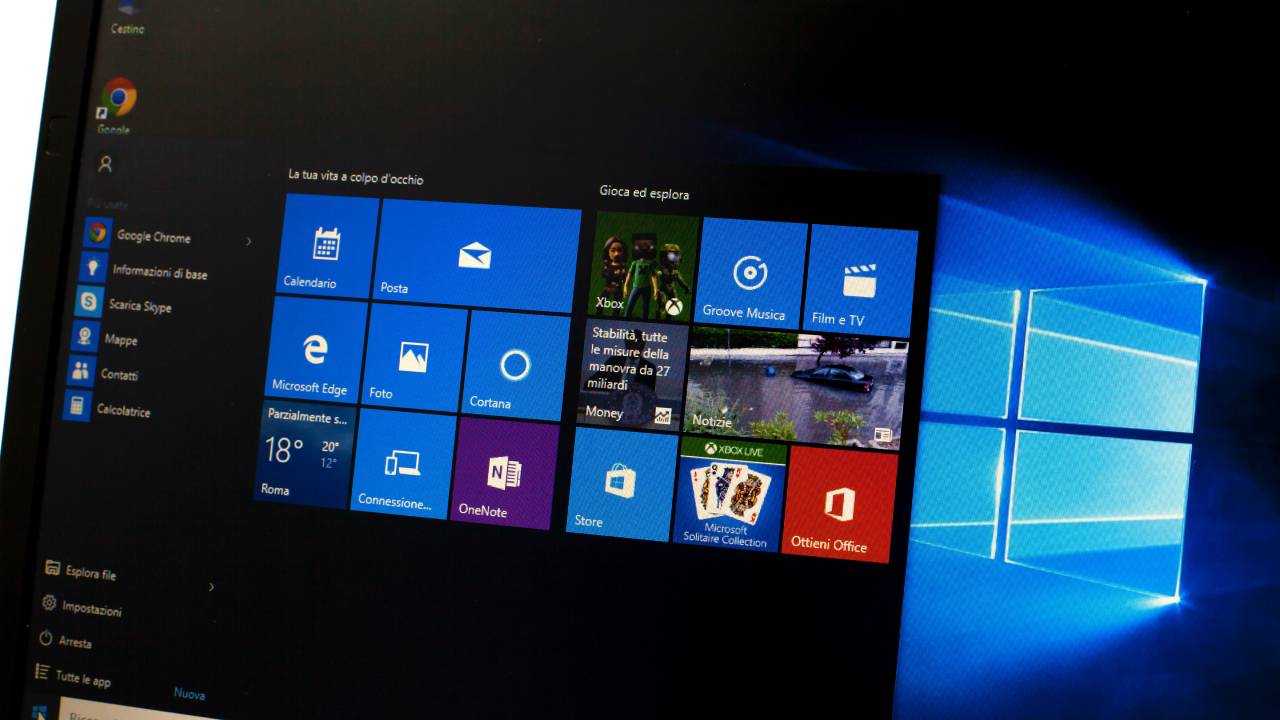The width and height of the screenshot is (1280, 720).
Task: Open Contatti from the app list
Action: pyautogui.click(x=103, y=372)
